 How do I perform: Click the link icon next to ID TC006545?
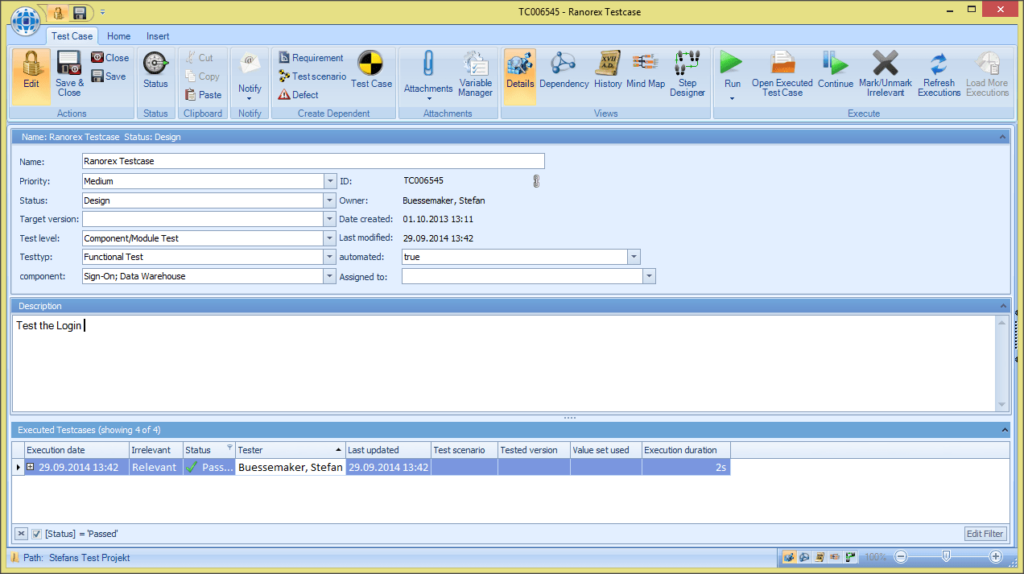(536, 181)
